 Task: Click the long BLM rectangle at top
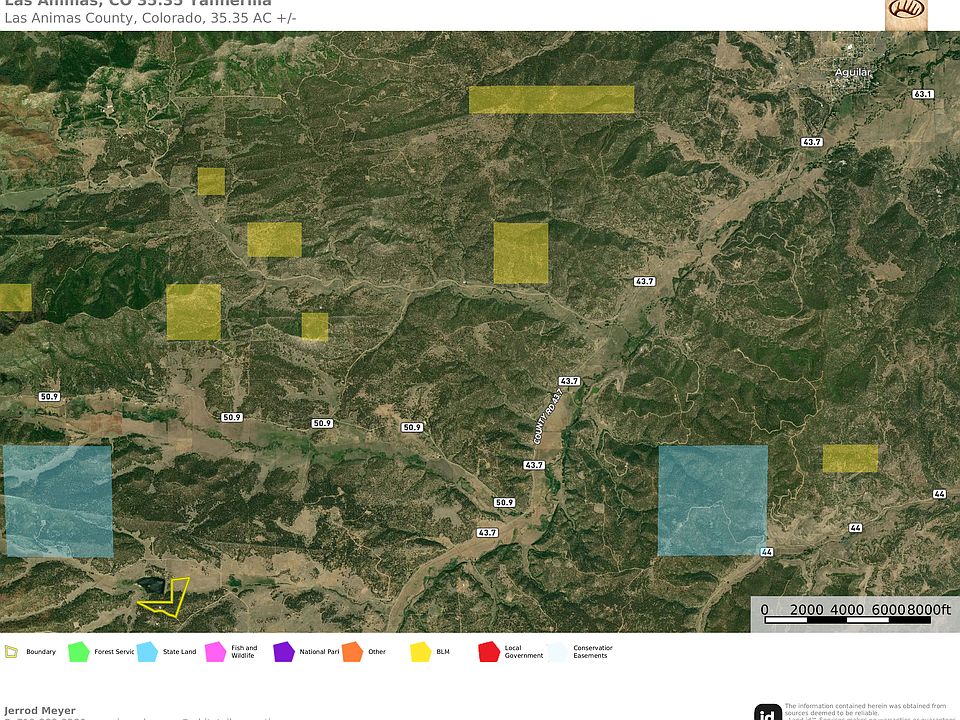[551, 99]
